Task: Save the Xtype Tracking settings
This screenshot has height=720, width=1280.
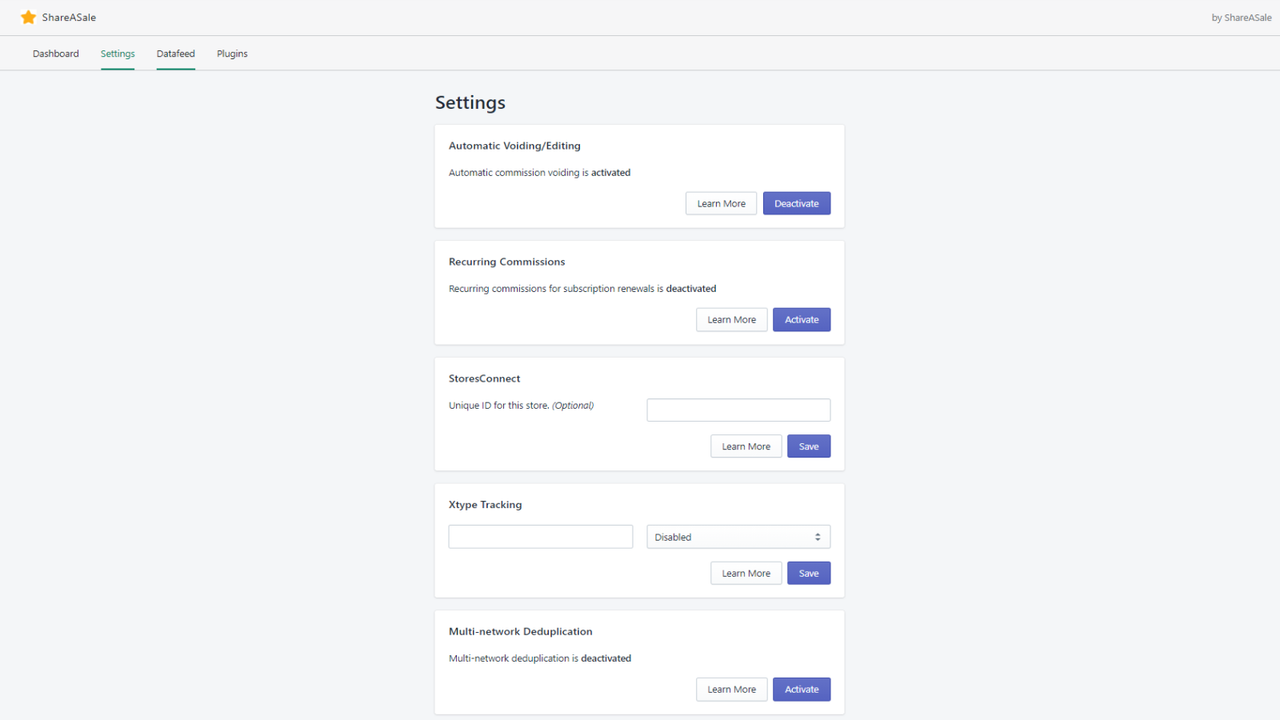Action: (x=808, y=573)
